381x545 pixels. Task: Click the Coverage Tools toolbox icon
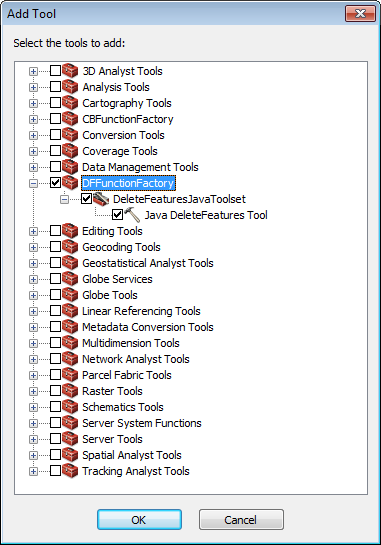pos(70,151)
